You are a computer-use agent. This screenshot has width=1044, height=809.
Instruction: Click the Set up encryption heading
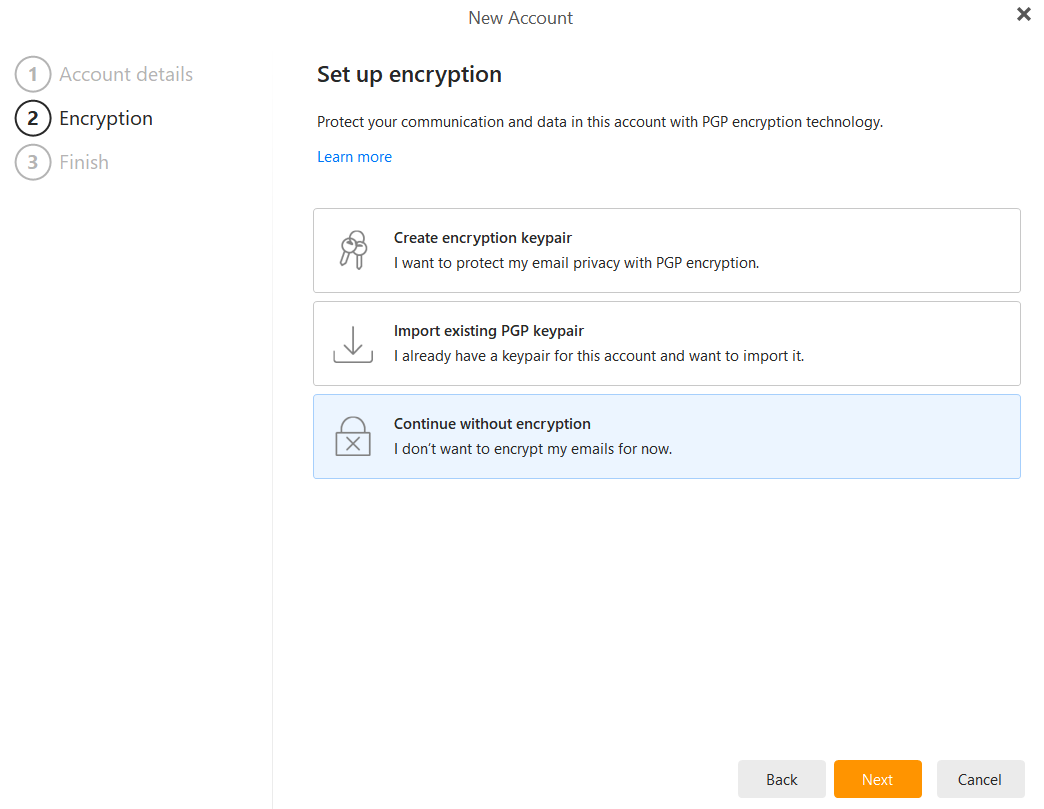[x=409, y=74]
